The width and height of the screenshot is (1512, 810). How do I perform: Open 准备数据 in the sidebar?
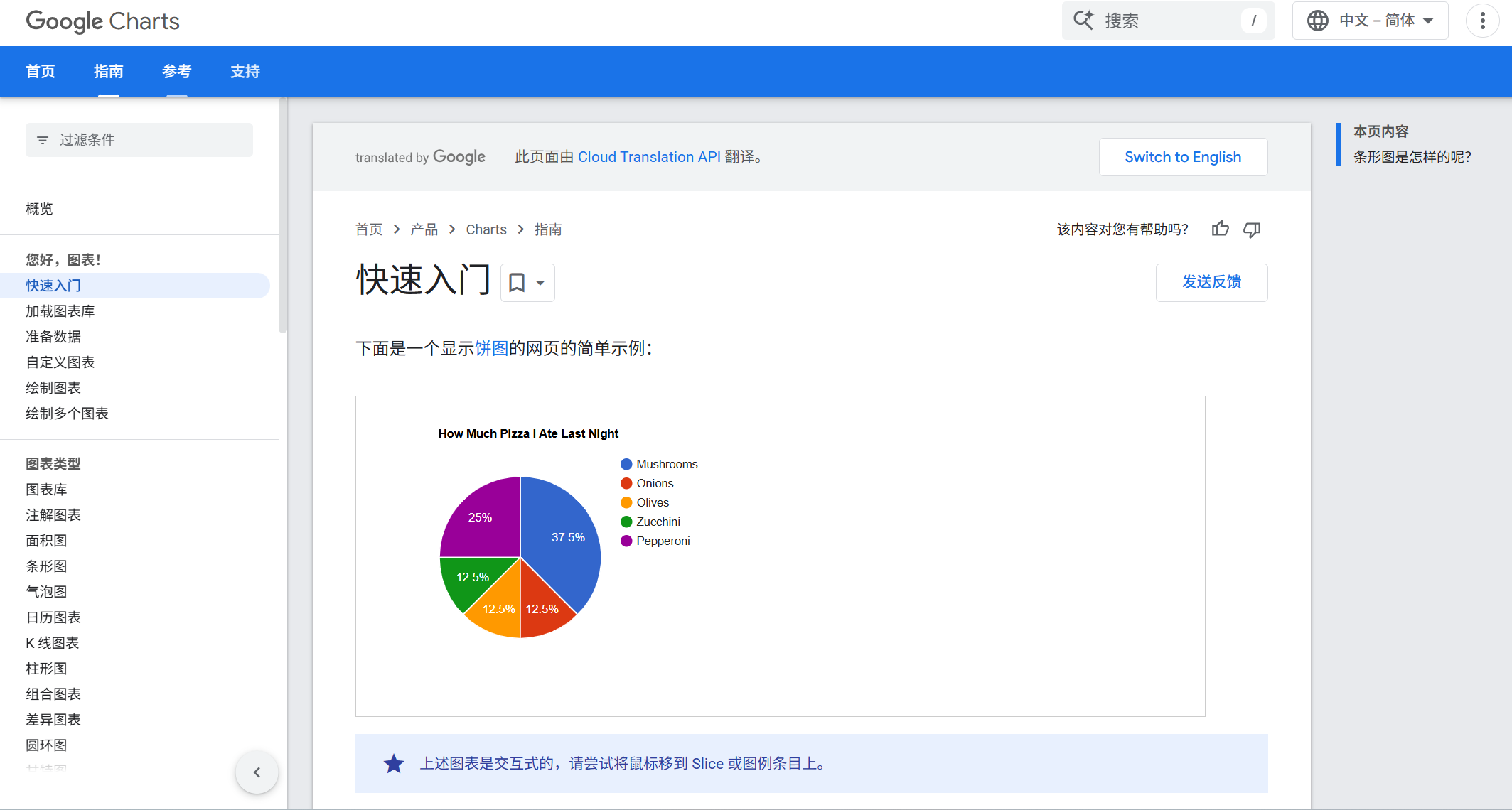pyautogui.click(x=53, y=337)
